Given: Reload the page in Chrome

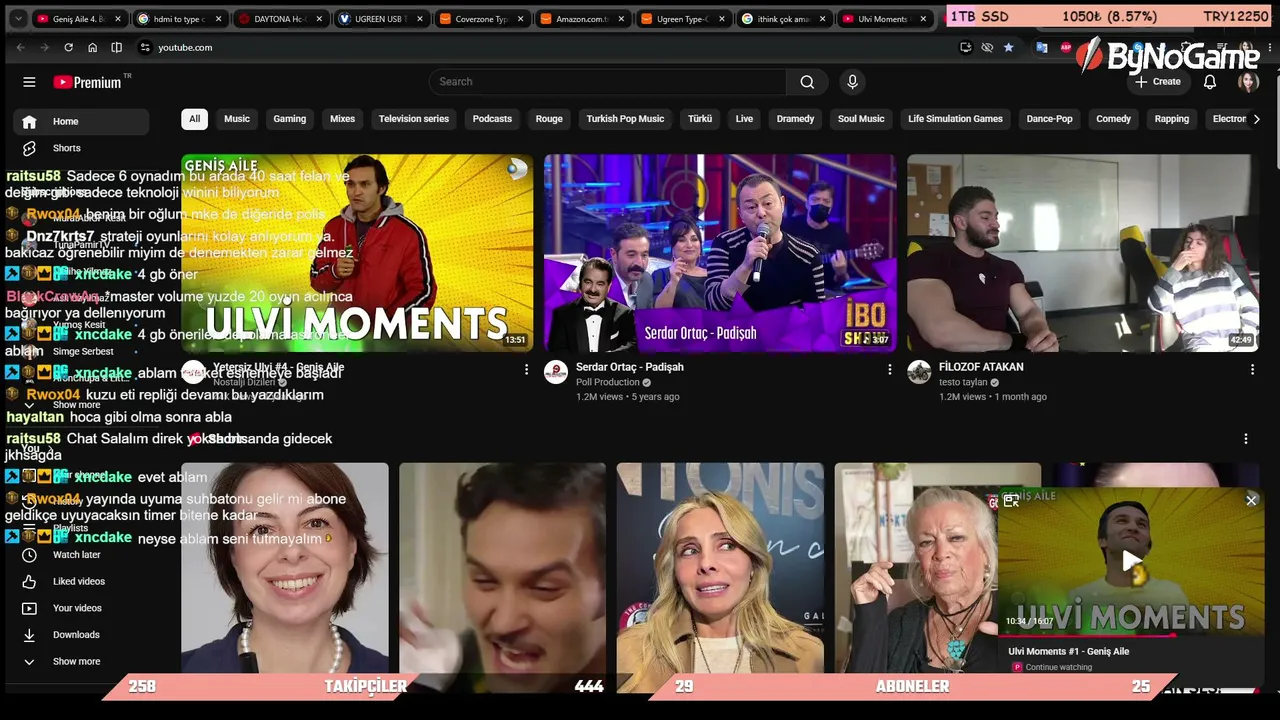Looking at the screenshot, I should click(x=68, y=47).
